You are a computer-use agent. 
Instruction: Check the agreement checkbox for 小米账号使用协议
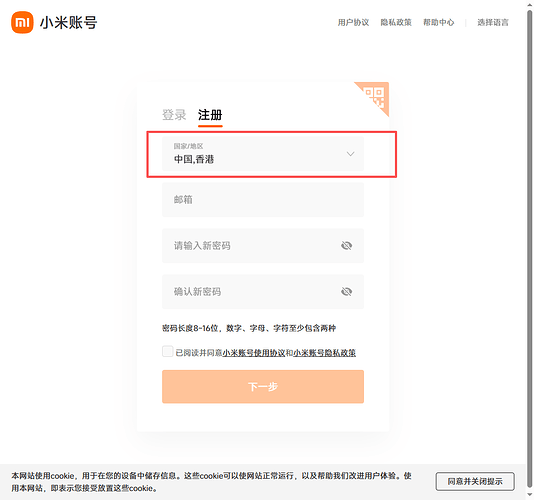(x=167, y=351)
